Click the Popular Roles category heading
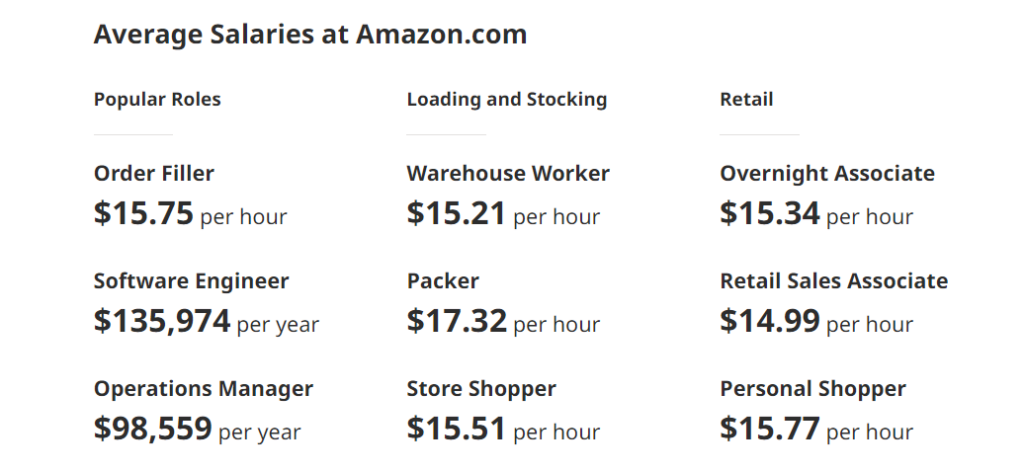 157,99
